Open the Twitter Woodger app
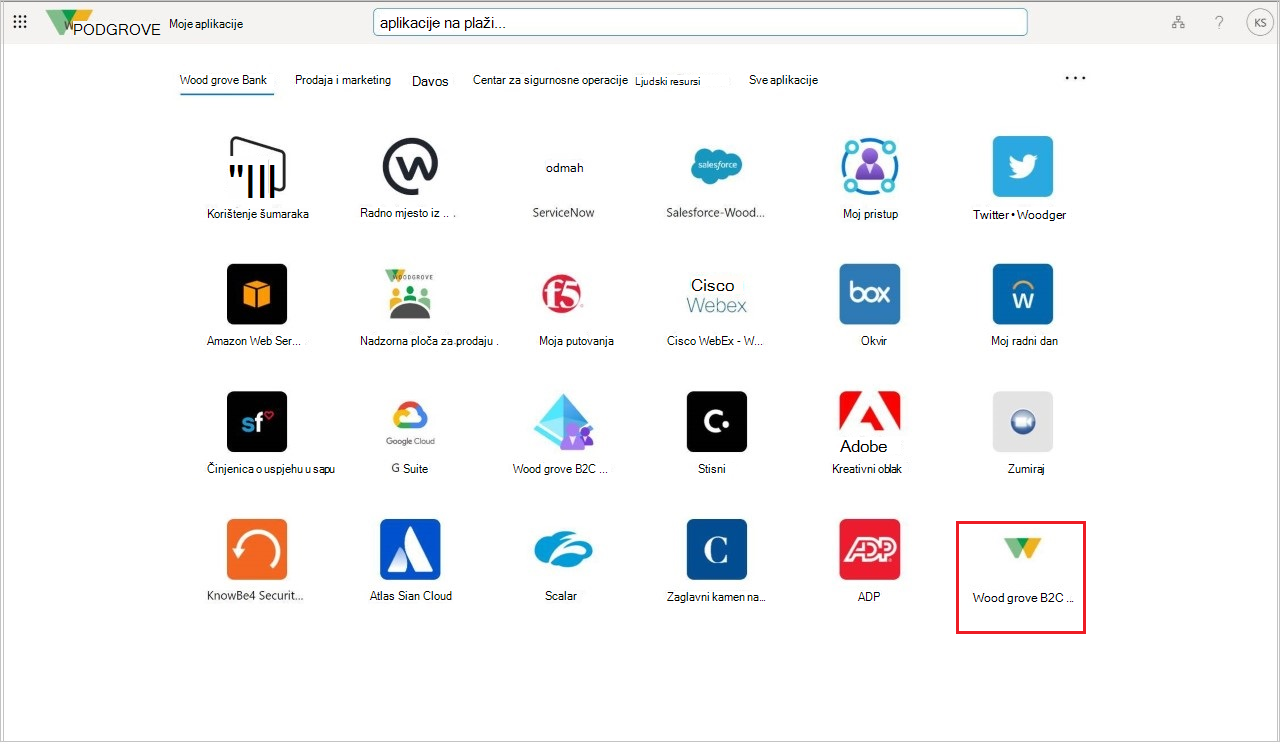The image size is (1280, 746). tap(1023, 166)
